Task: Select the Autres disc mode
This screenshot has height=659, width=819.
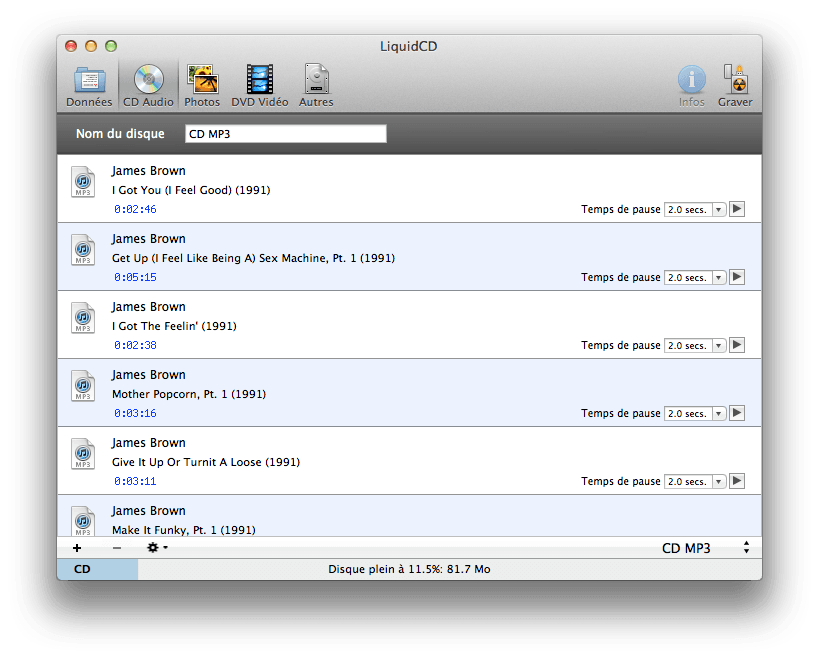Action: [x=316, y=84]
